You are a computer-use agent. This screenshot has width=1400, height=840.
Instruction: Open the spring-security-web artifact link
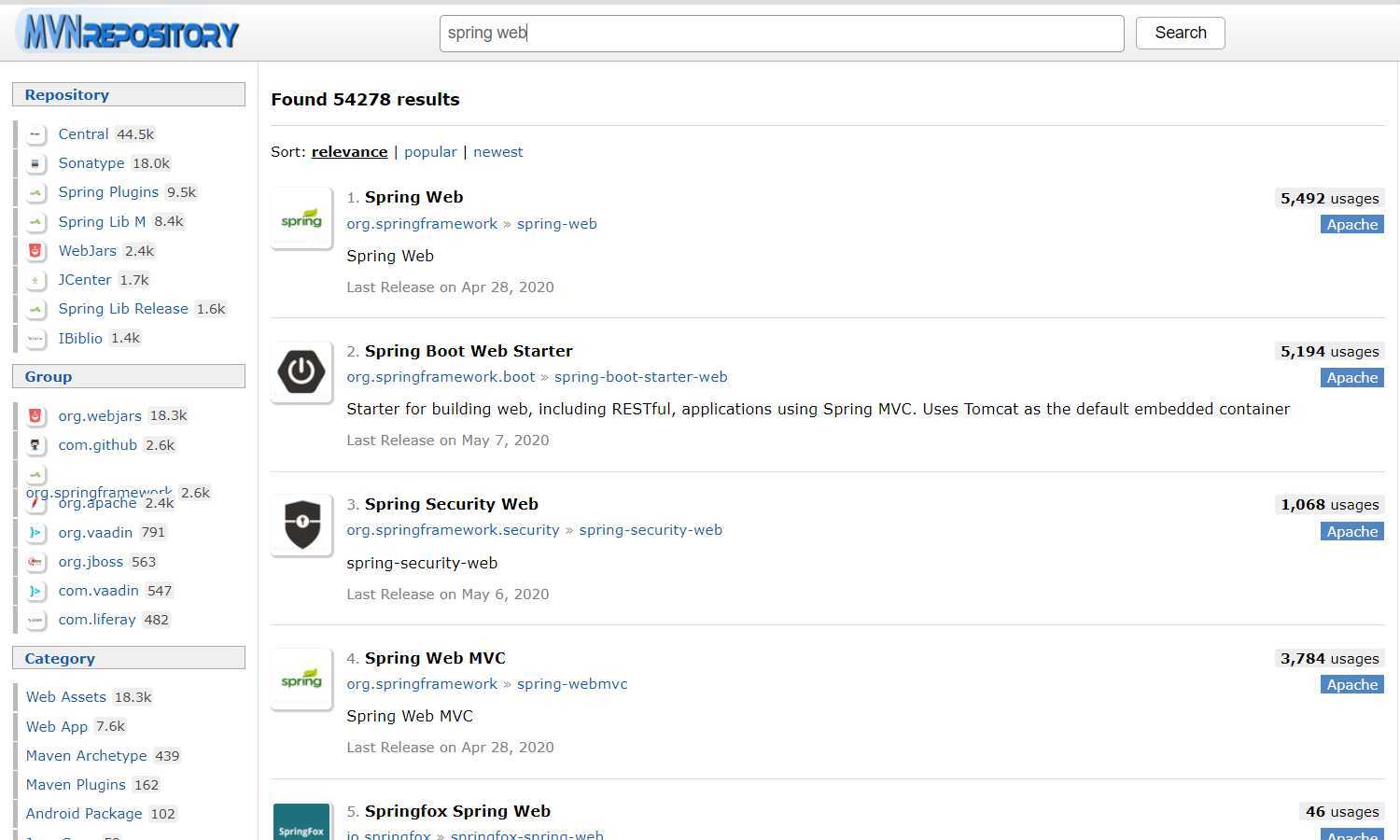coord(651,530)
